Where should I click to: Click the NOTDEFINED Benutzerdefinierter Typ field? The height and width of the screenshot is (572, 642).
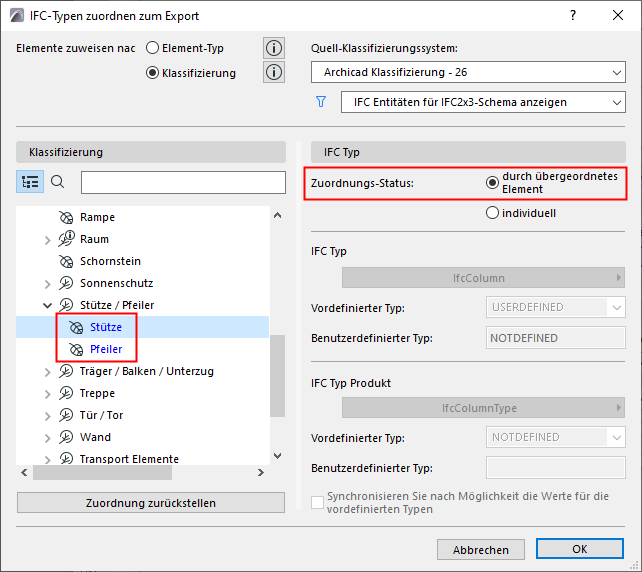coord(556,338)
